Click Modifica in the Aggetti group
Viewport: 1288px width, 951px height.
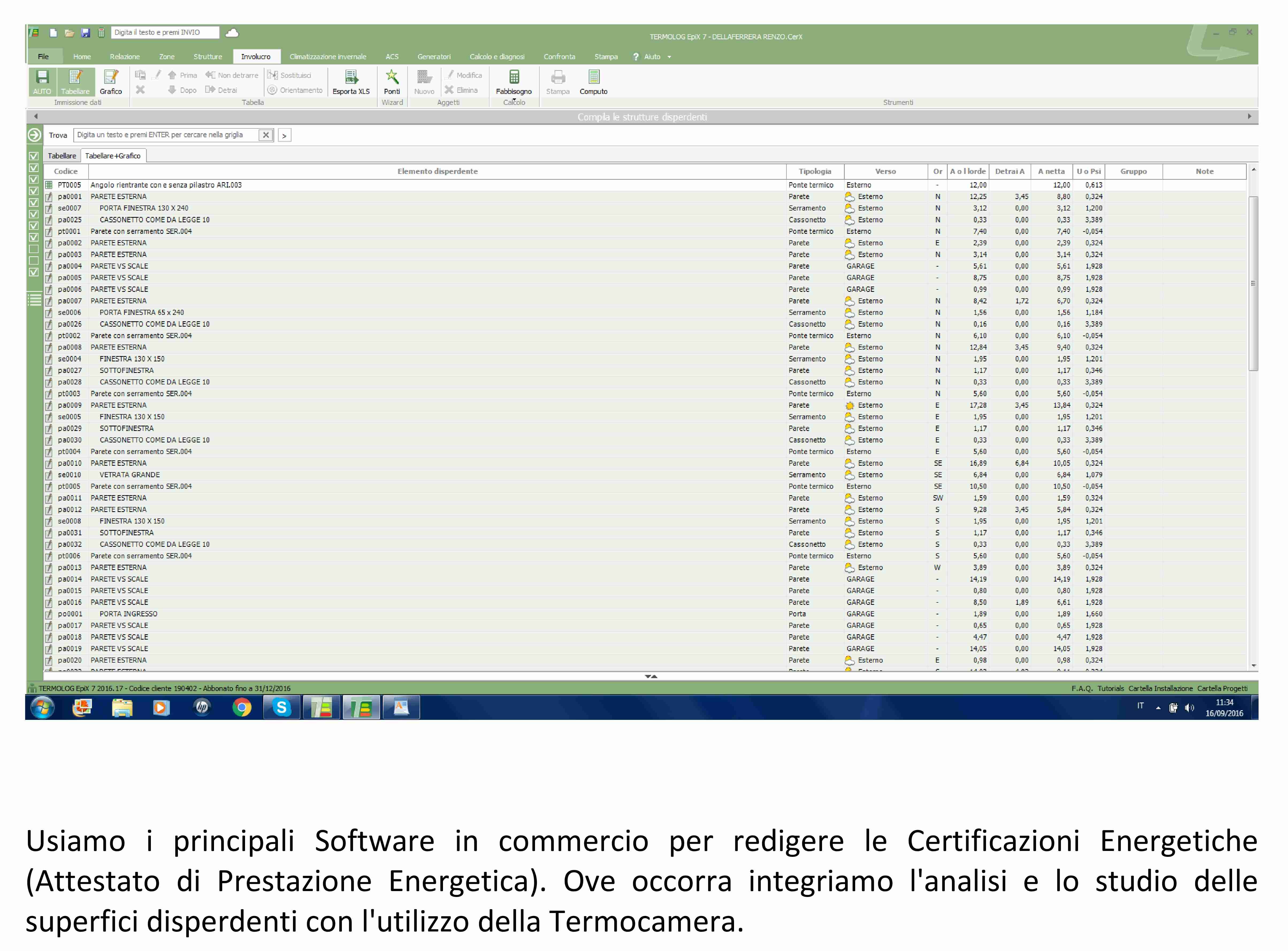tap(464, 75)
